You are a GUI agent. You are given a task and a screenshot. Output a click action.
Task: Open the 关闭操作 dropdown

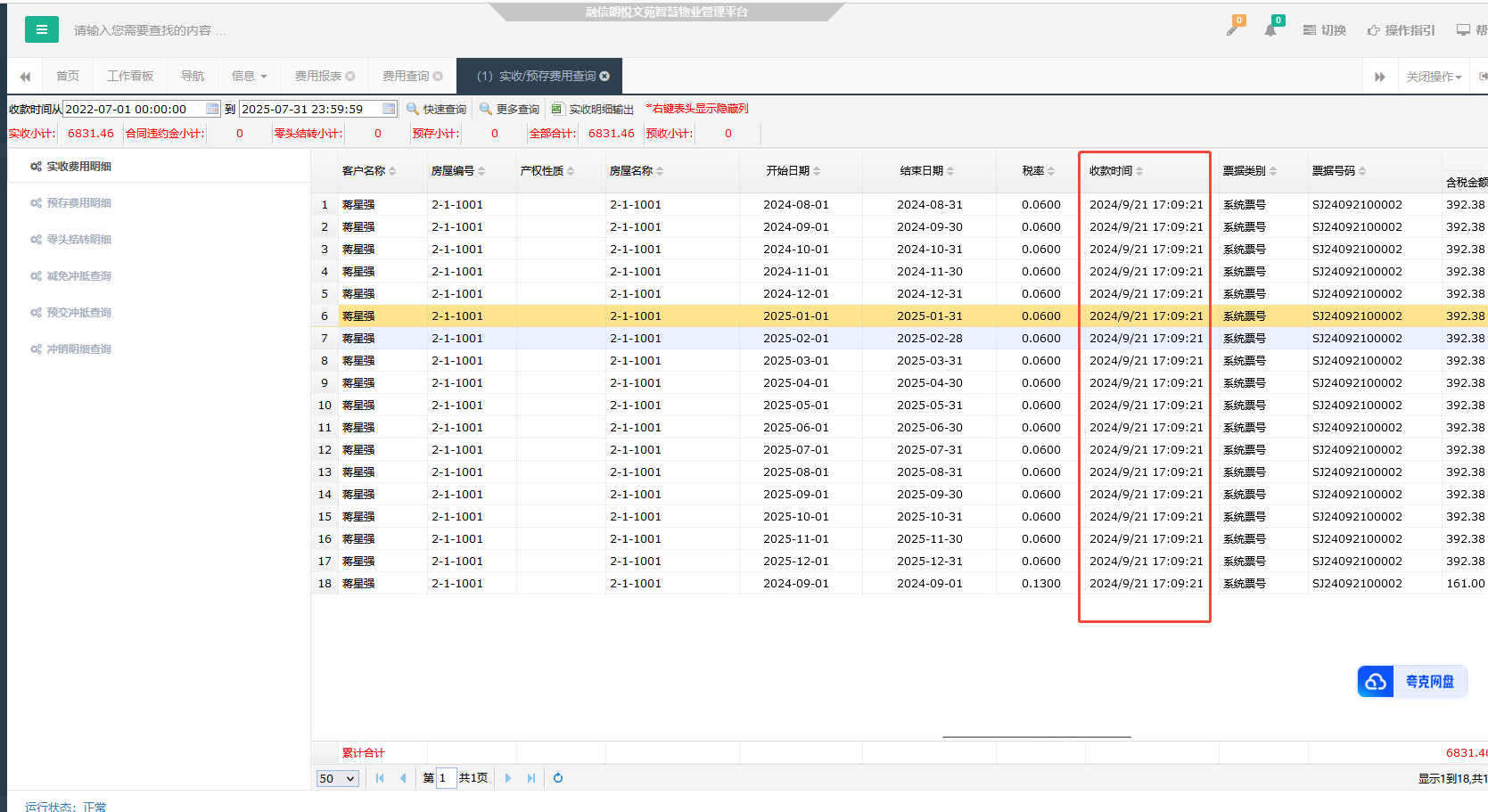coord(1433,78)
